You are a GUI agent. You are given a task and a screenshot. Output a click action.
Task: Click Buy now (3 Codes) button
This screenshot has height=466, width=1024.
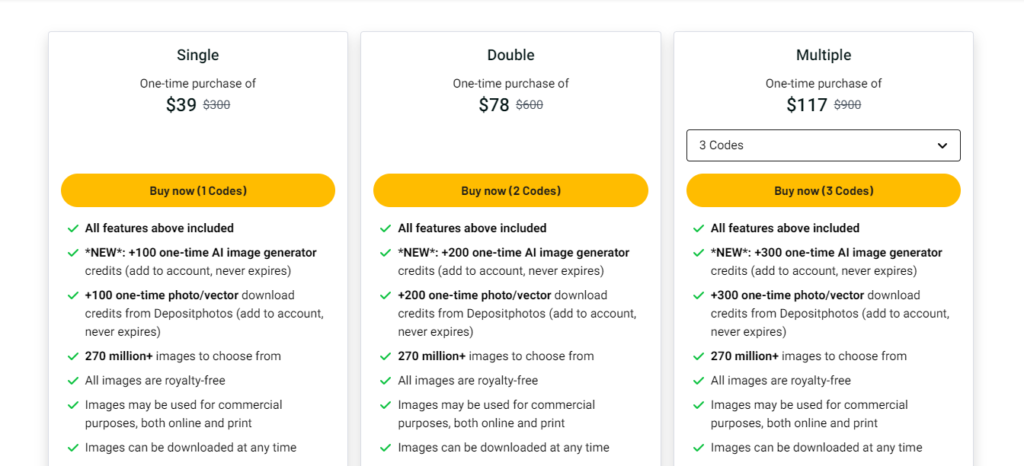click(823, 190)
